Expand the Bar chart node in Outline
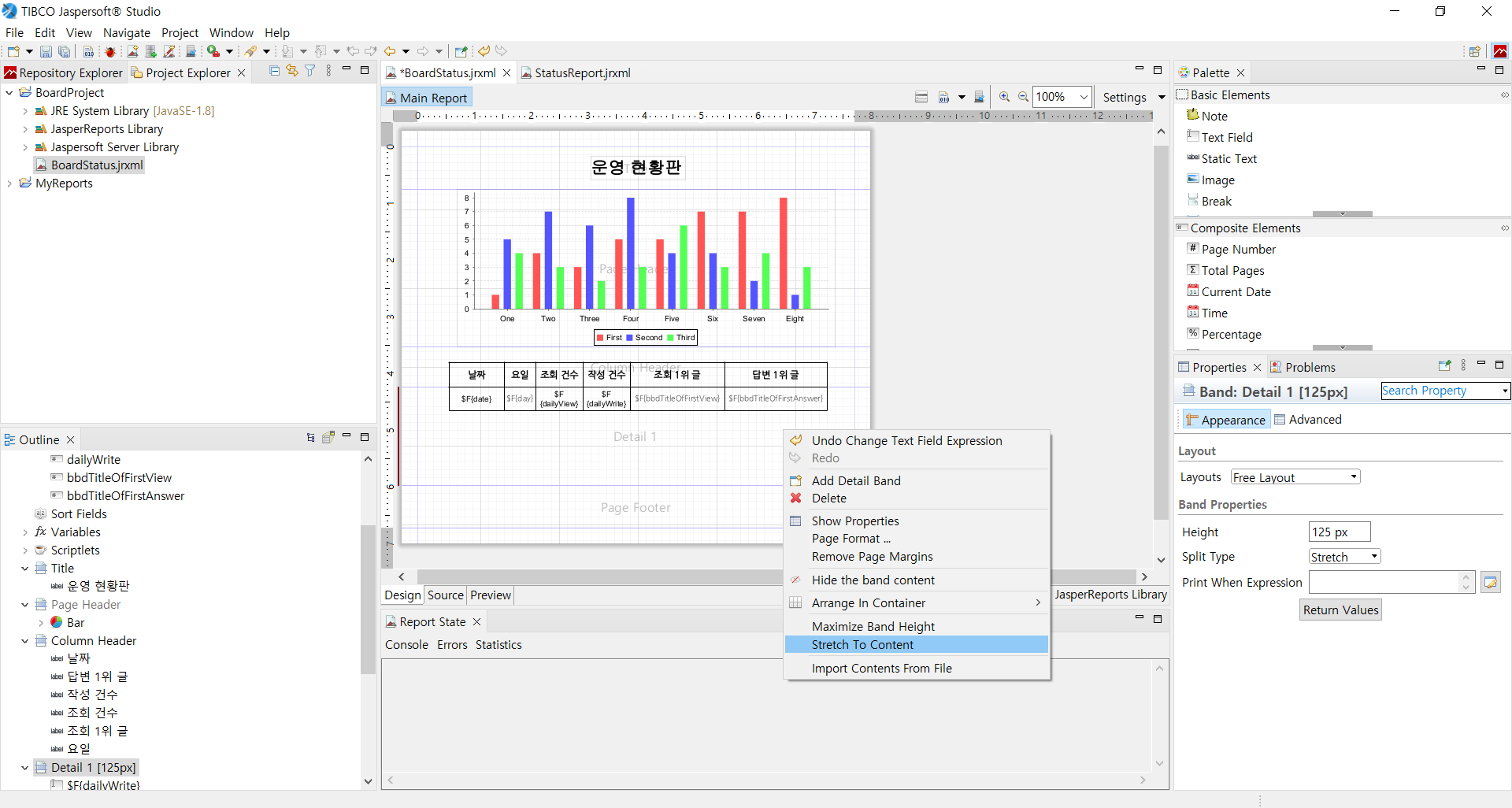Viewport: 1512px width, 808px height. tap(41, 623)
